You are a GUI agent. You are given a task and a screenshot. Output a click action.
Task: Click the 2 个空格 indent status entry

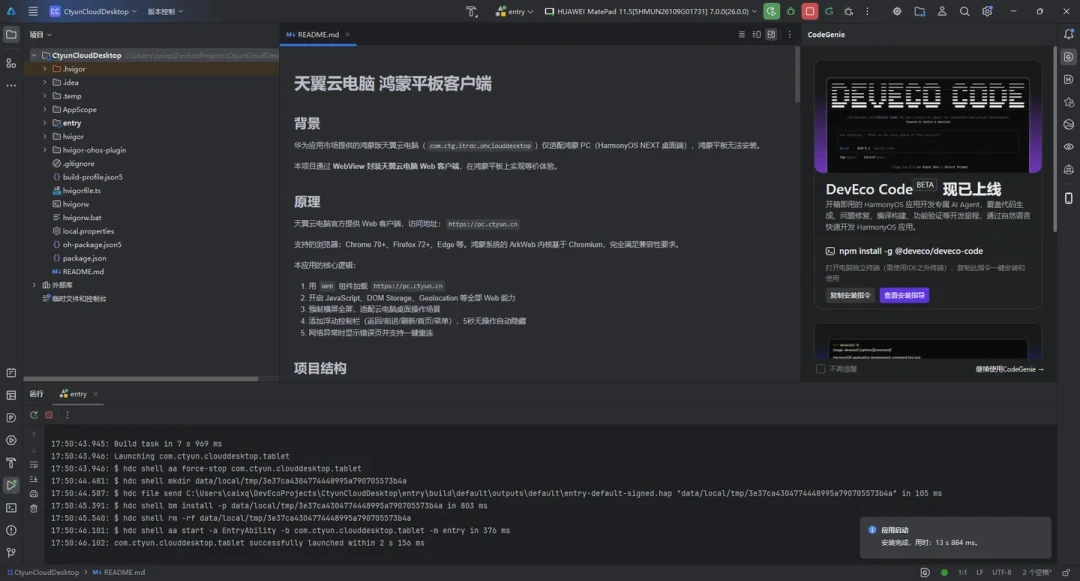(x=1037, y=572)
